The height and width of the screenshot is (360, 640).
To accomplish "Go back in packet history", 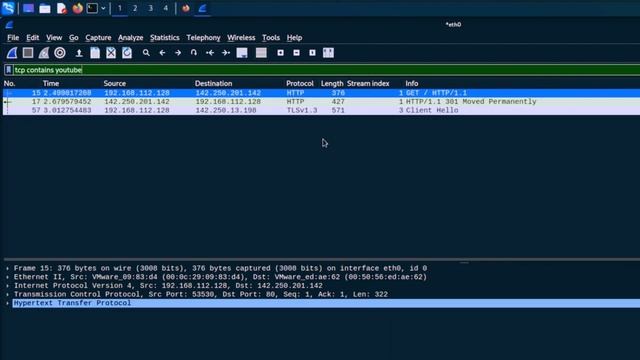I will tap(162, 53).
